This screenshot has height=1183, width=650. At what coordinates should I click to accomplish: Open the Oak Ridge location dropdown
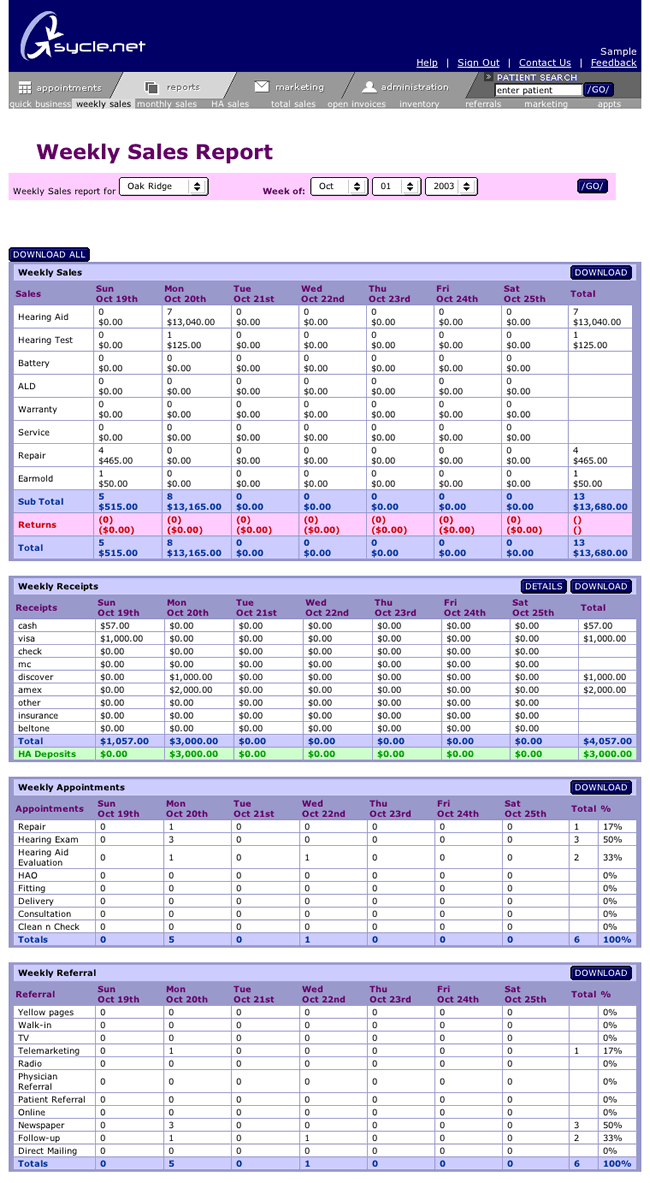(x=163, y=186)
